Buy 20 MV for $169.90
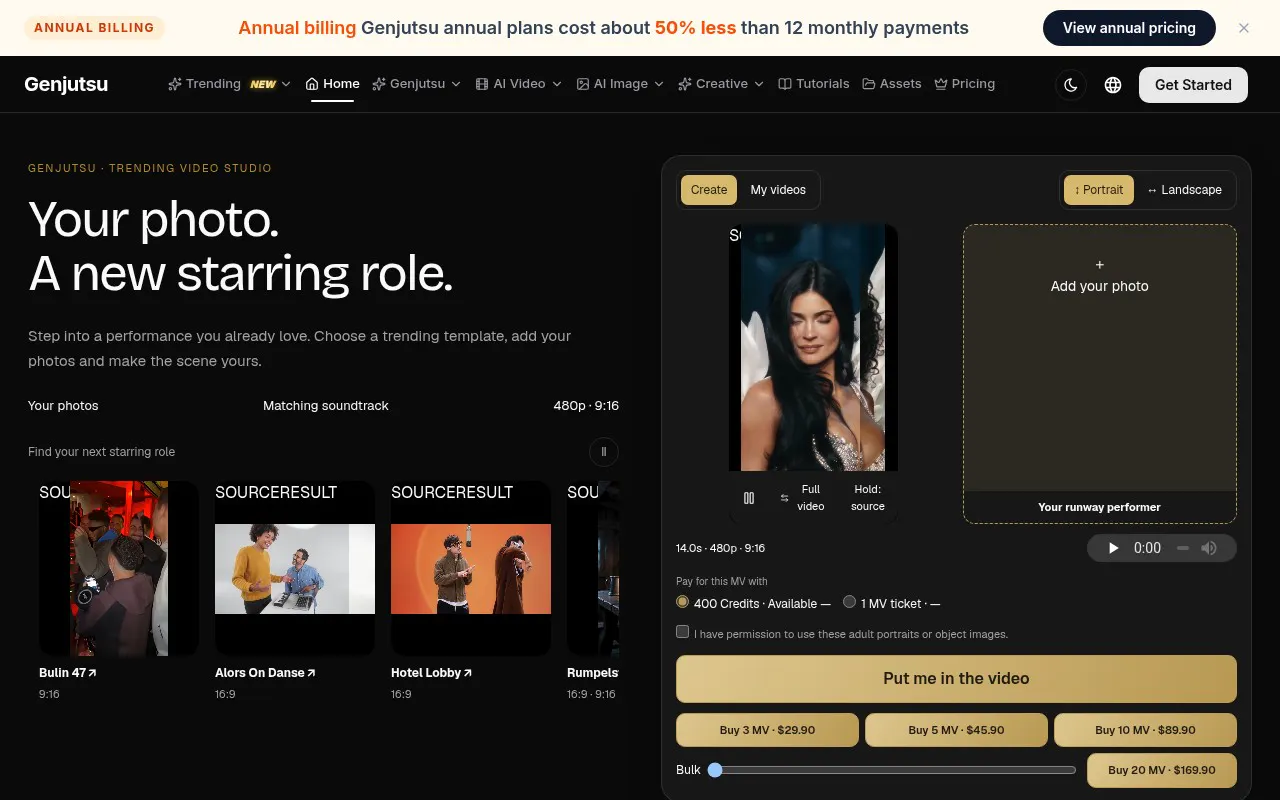The image size is (1280, 800). coord(1162,770)
